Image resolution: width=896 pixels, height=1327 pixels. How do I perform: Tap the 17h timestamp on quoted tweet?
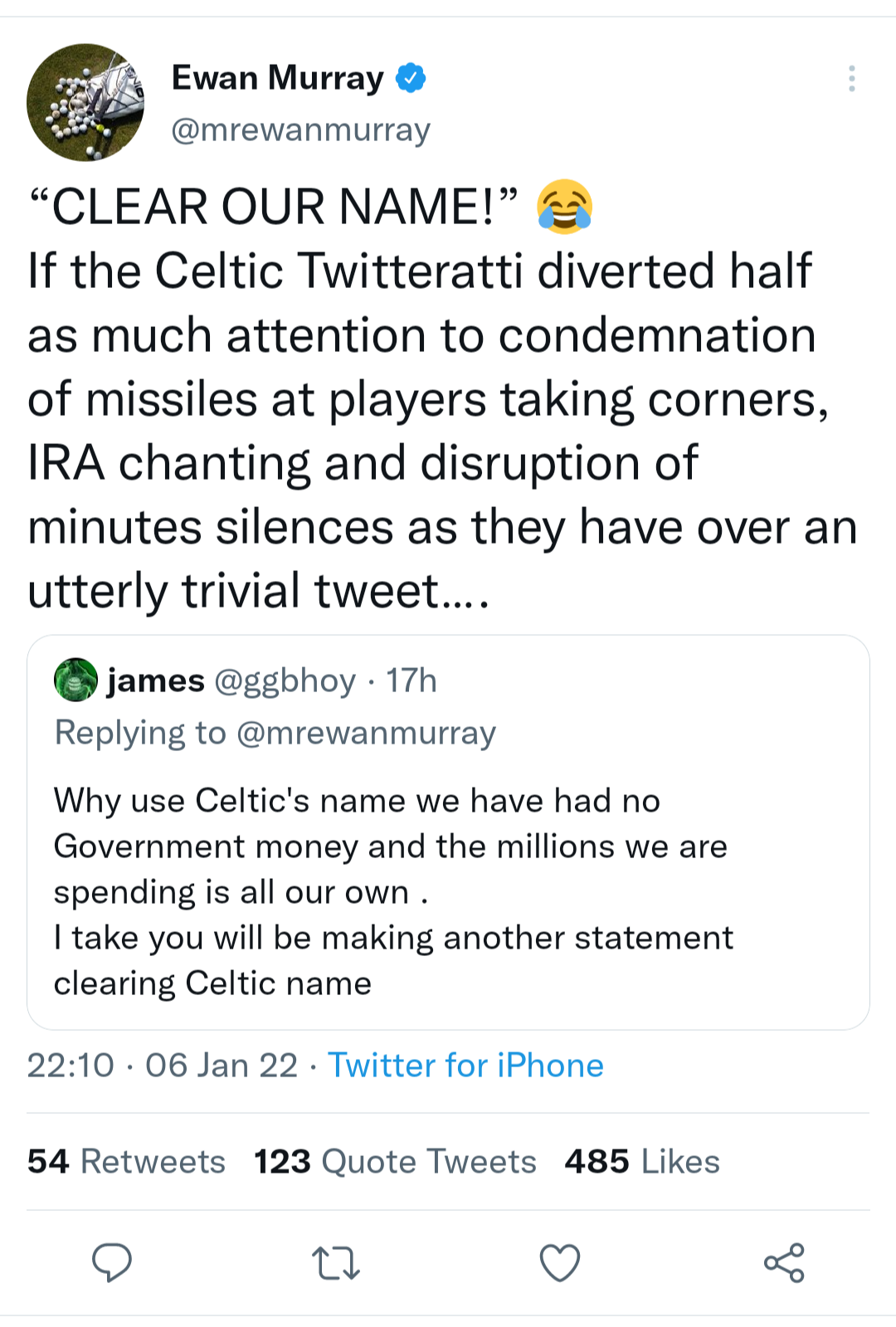tap(411, 681)
